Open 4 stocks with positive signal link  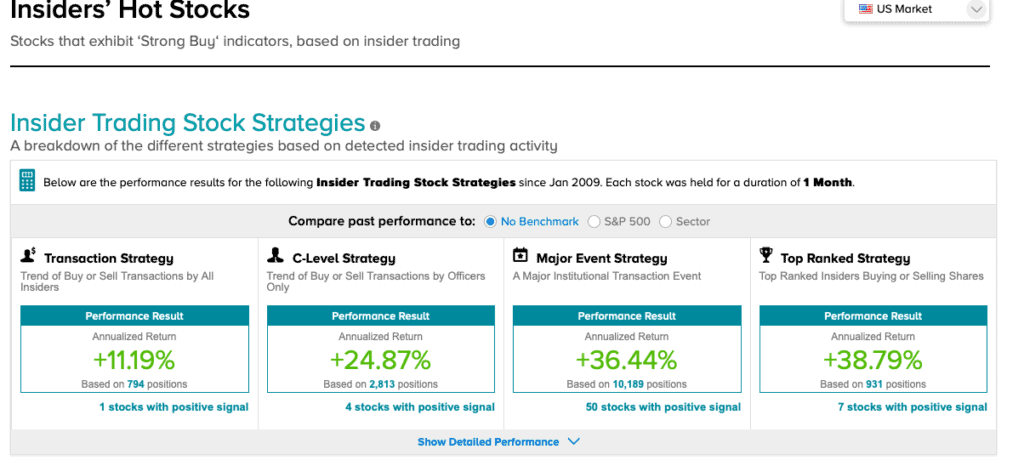(420, 407)
